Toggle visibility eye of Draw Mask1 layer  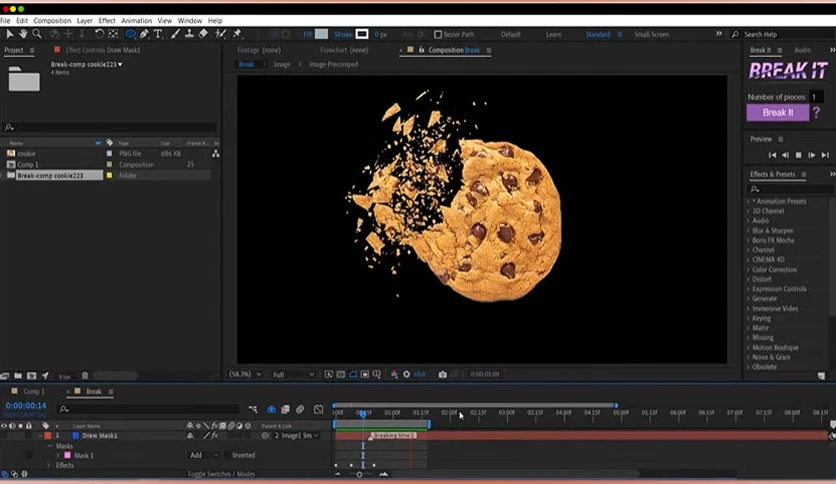(4, 435)
